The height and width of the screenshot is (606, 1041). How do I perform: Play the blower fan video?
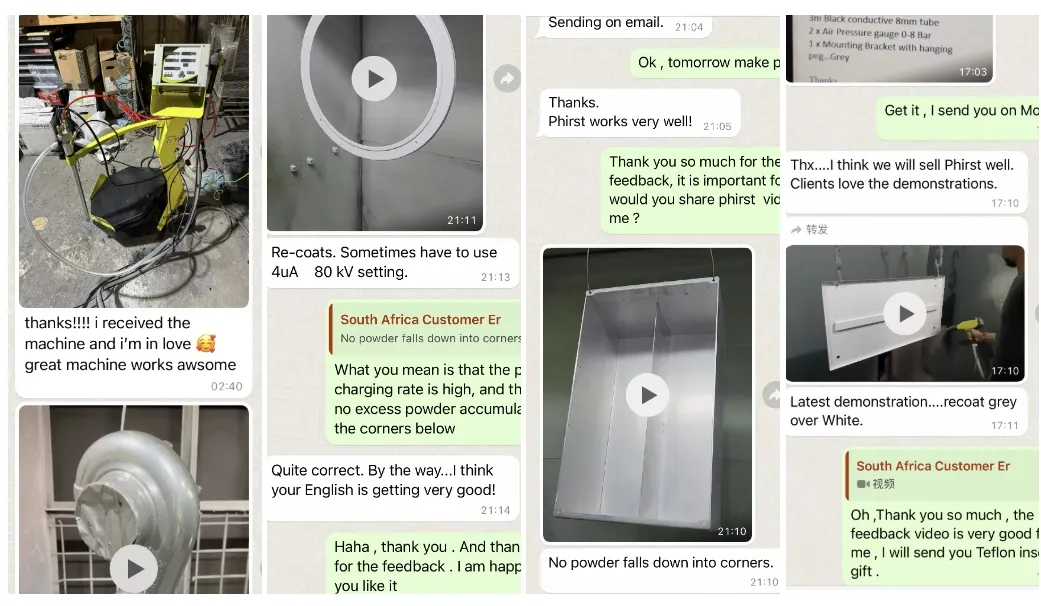pyautogui.click(x=133, y=569)
